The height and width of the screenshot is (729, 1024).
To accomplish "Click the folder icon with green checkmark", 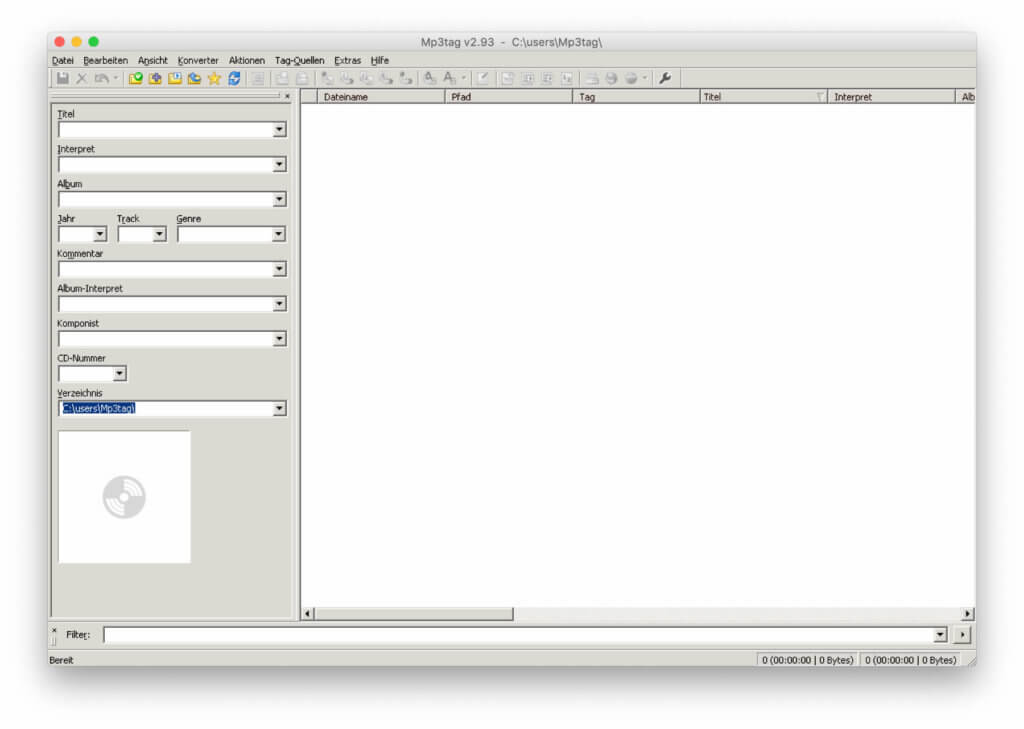I will tap(135, 78).
